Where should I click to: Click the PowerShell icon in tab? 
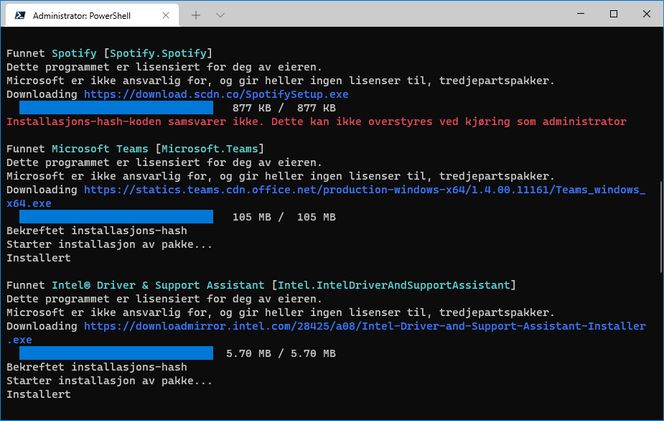[19, 16]
